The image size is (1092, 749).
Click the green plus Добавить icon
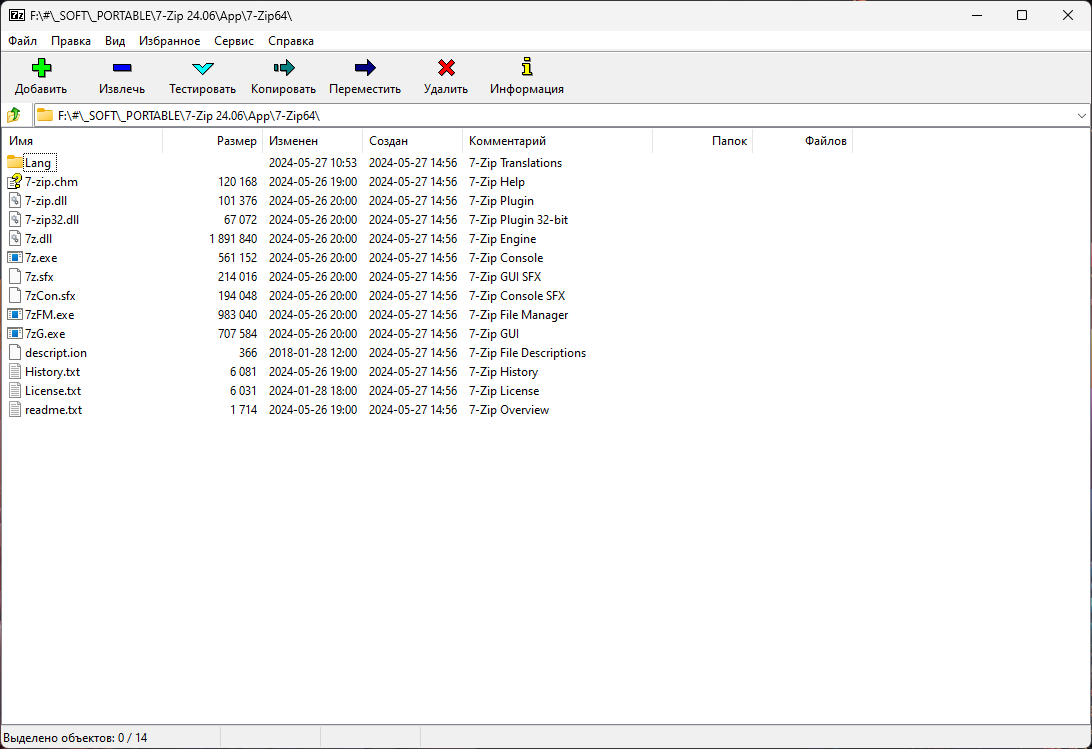pyautogui.click(x=41, y=68)
